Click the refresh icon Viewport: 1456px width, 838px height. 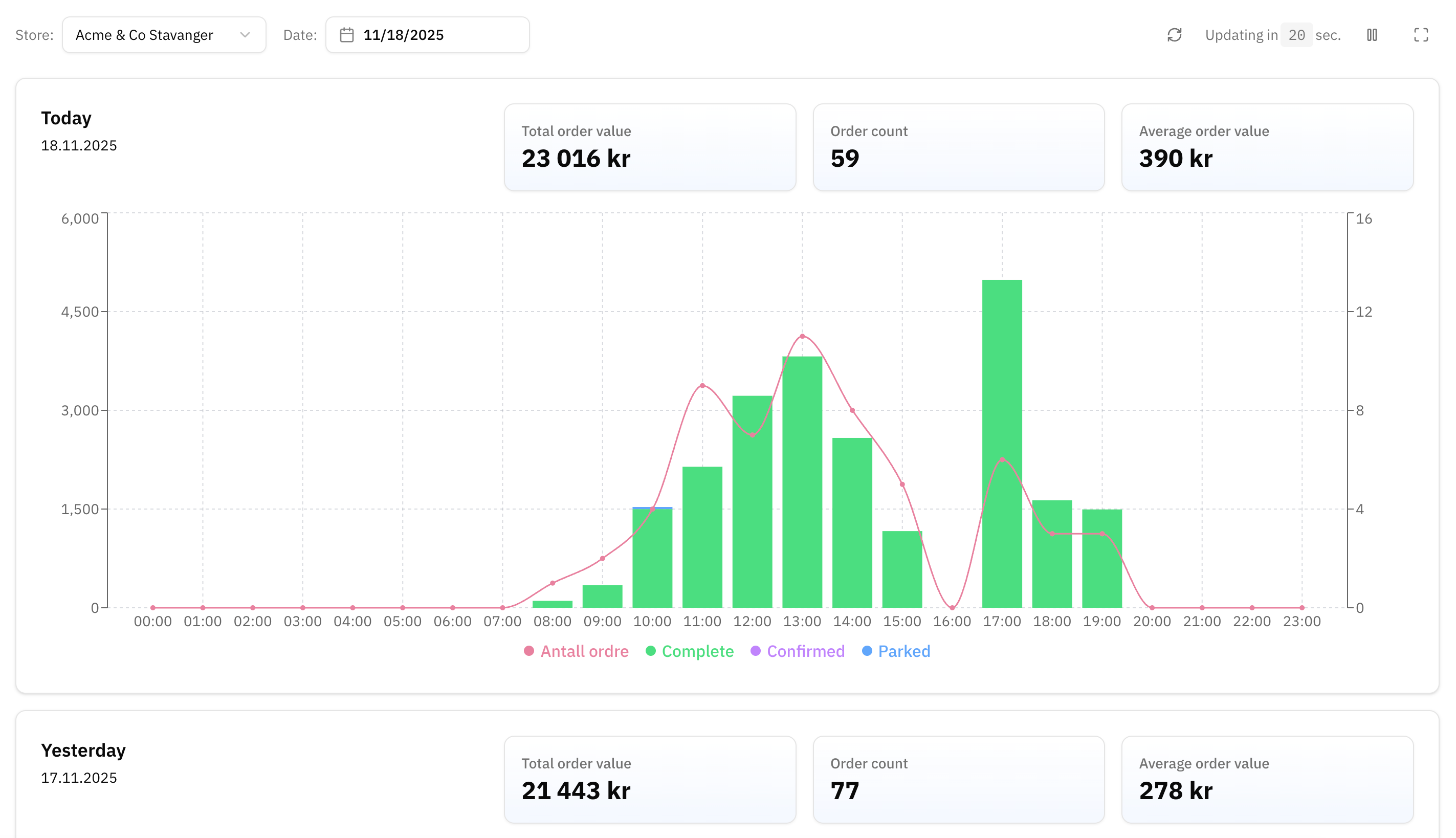click(1174, 35)
